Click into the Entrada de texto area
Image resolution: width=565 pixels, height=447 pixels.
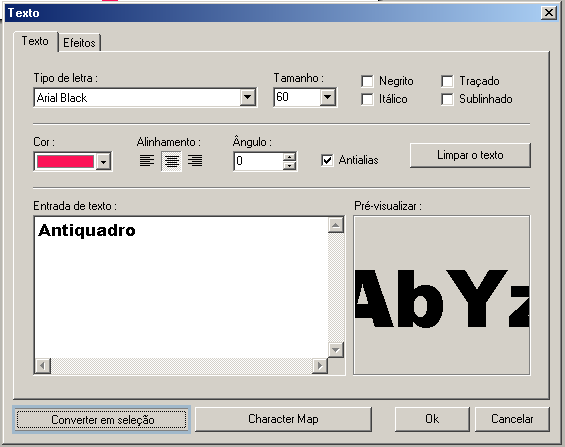click(x=181, y=287)
